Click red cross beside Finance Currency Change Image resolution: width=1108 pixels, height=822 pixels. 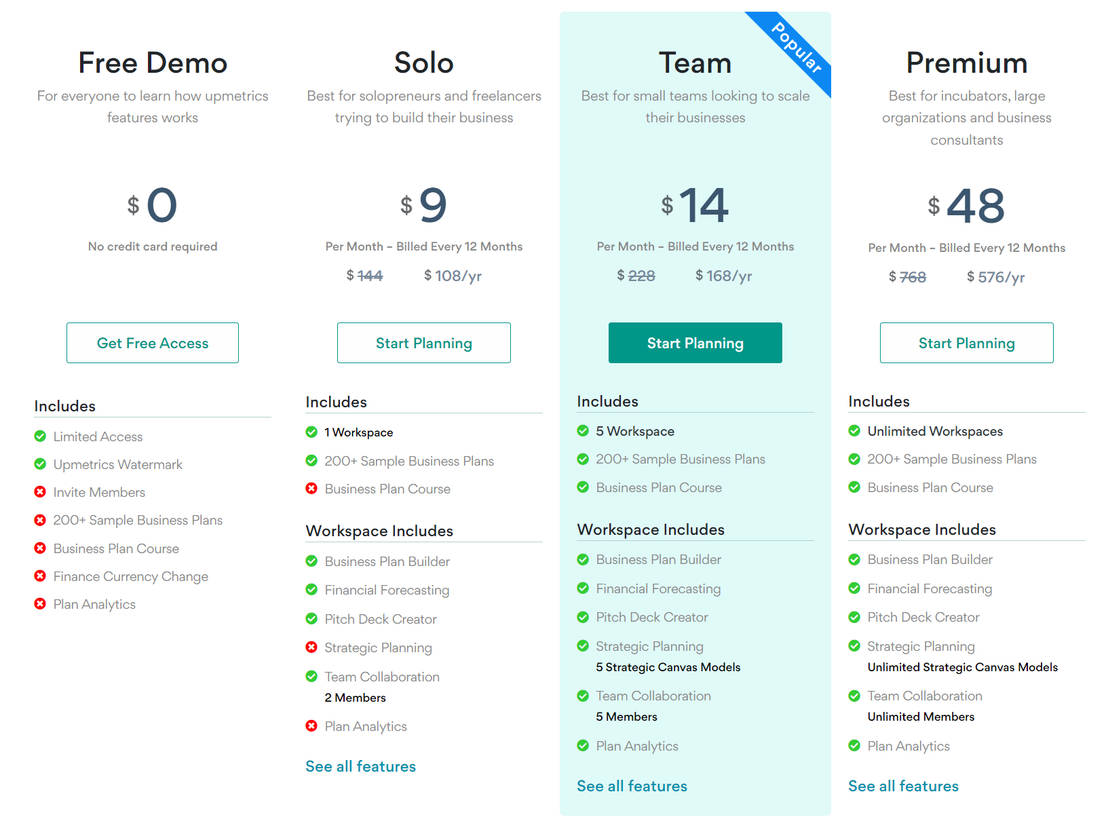click(x=40, y=576)
